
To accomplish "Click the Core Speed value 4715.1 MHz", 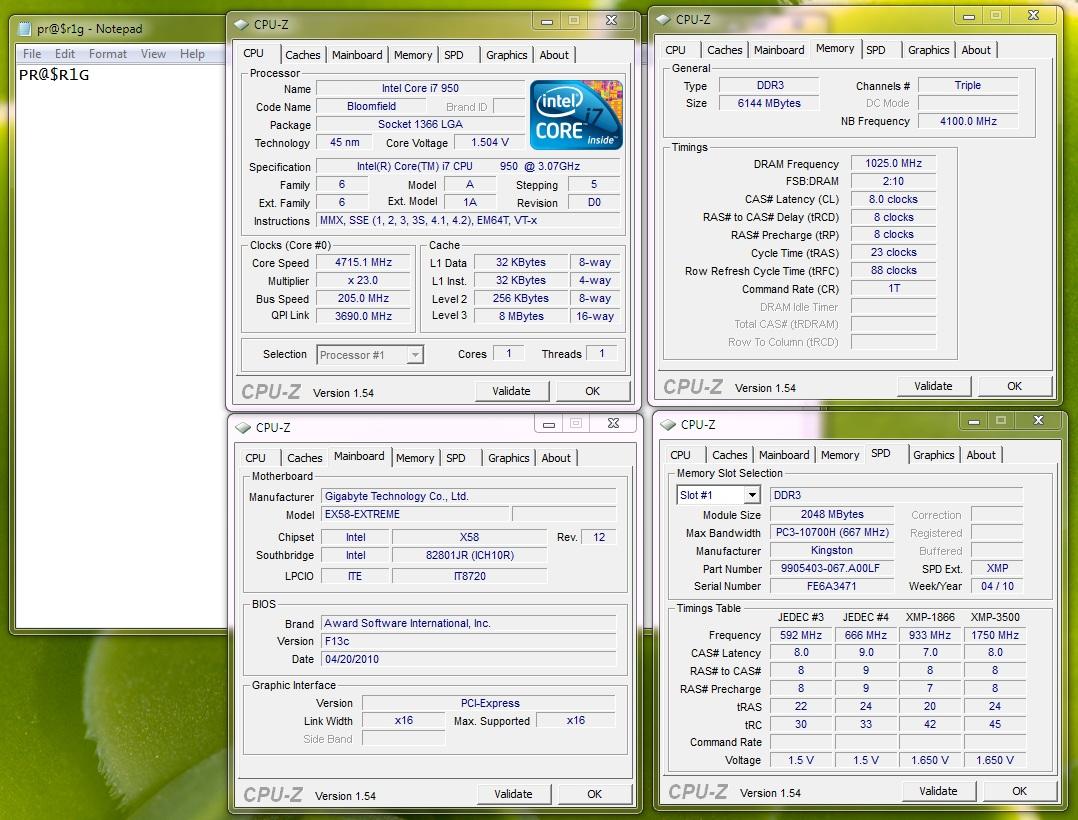I will point(363,263).
